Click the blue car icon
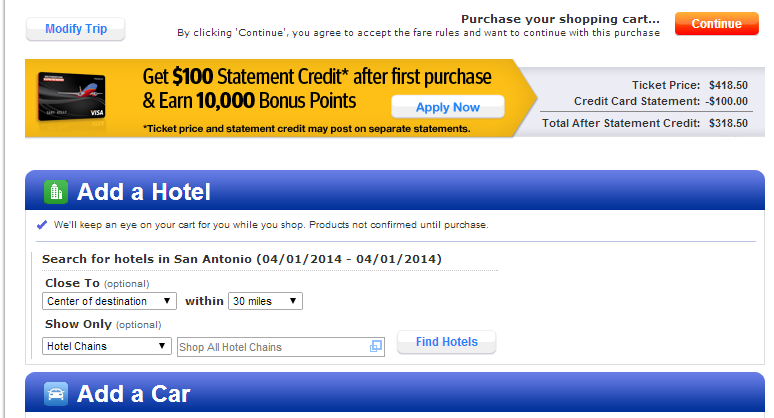The image size is (774, 418). coord(55,395)
